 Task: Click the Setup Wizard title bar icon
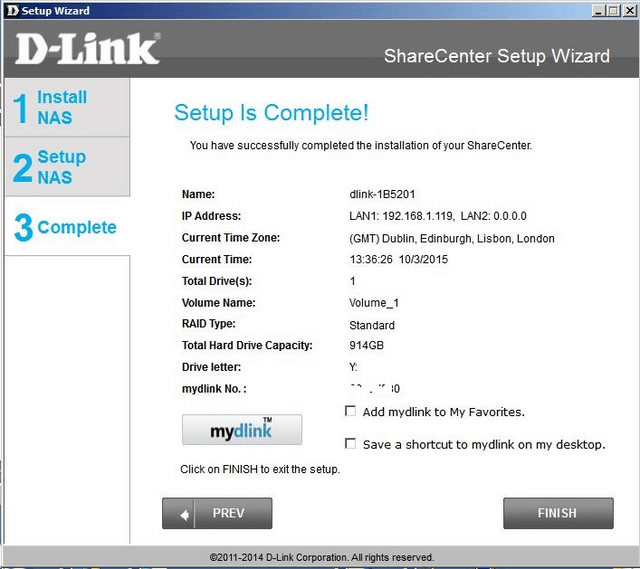click(x=13, y=10)
